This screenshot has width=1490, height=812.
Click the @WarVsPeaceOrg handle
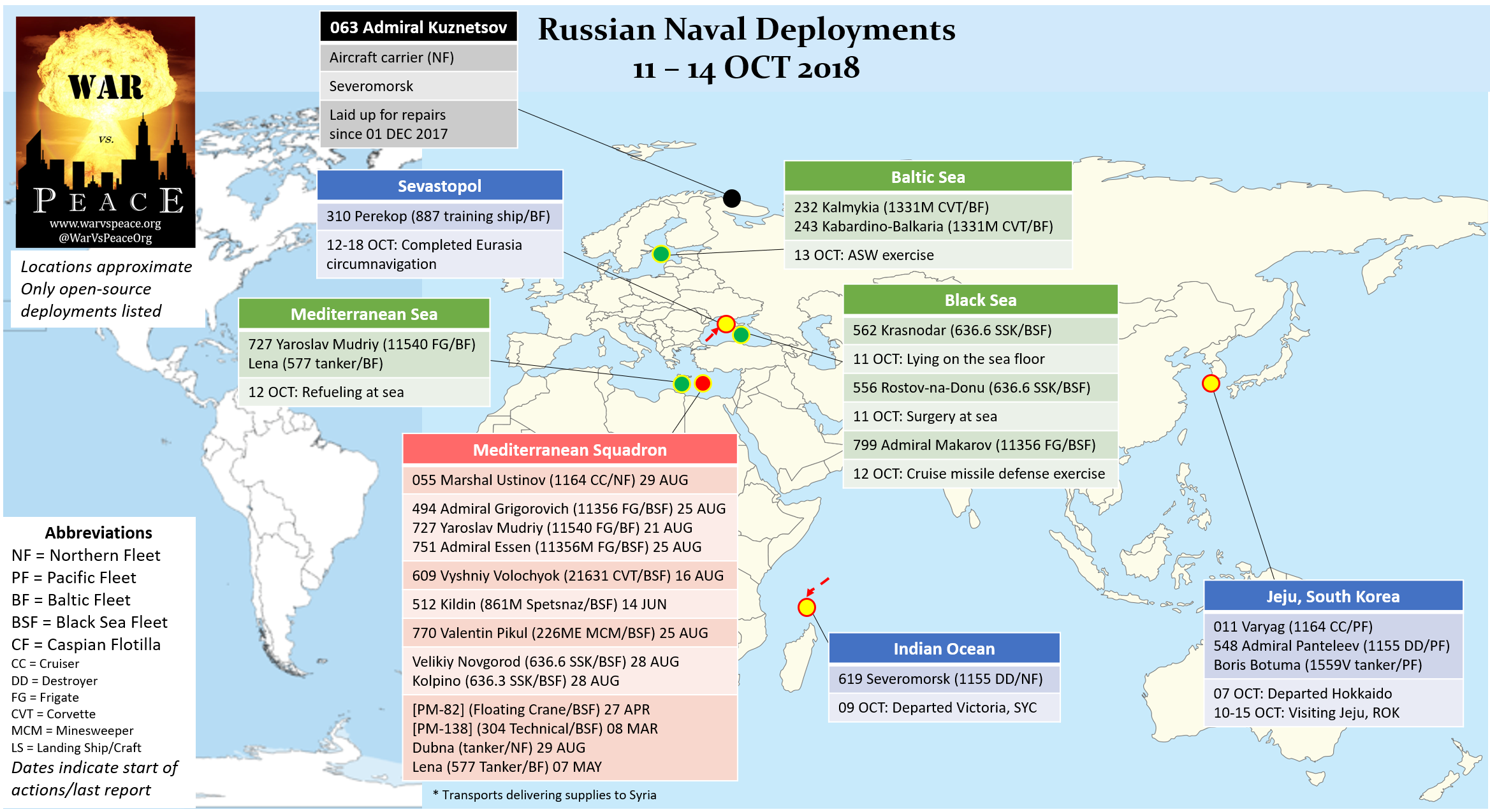pyautogui.click(x=105, y=238)
